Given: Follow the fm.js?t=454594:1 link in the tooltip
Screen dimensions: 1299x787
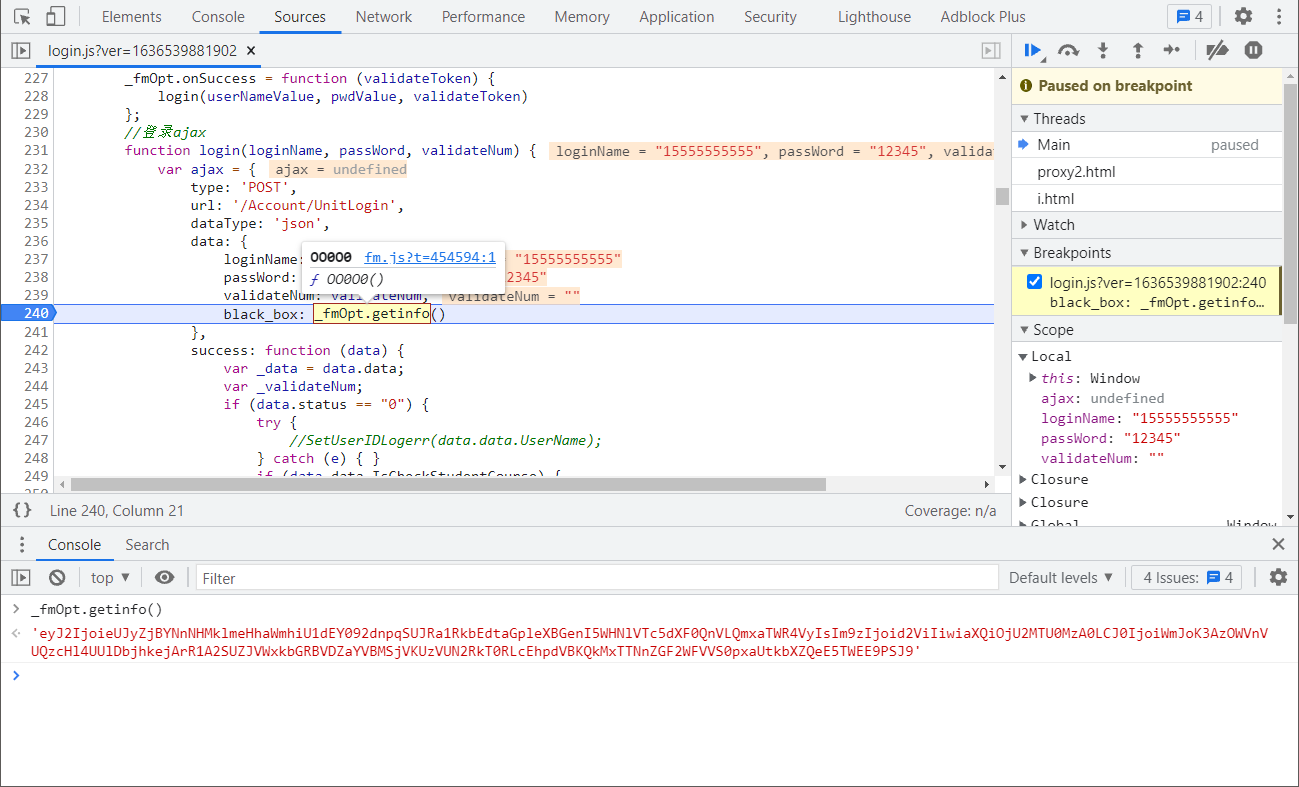Looking at the screenshot, I should (430, 257).
